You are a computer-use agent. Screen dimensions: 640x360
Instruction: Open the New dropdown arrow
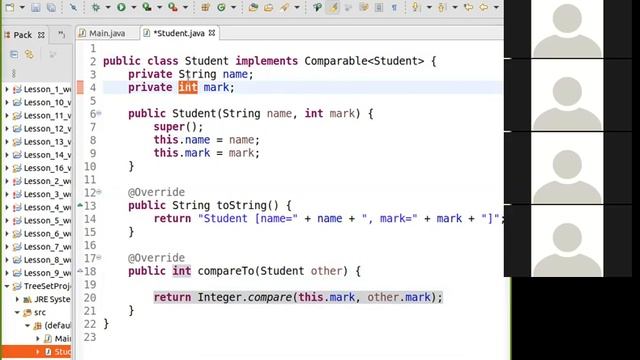pos(22,7)
